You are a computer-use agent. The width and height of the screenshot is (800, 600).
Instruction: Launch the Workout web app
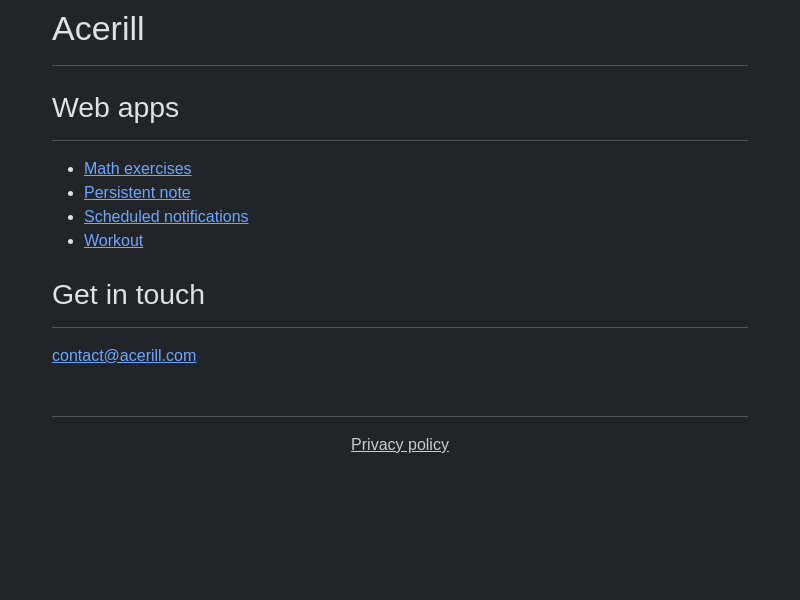point(113,241)
